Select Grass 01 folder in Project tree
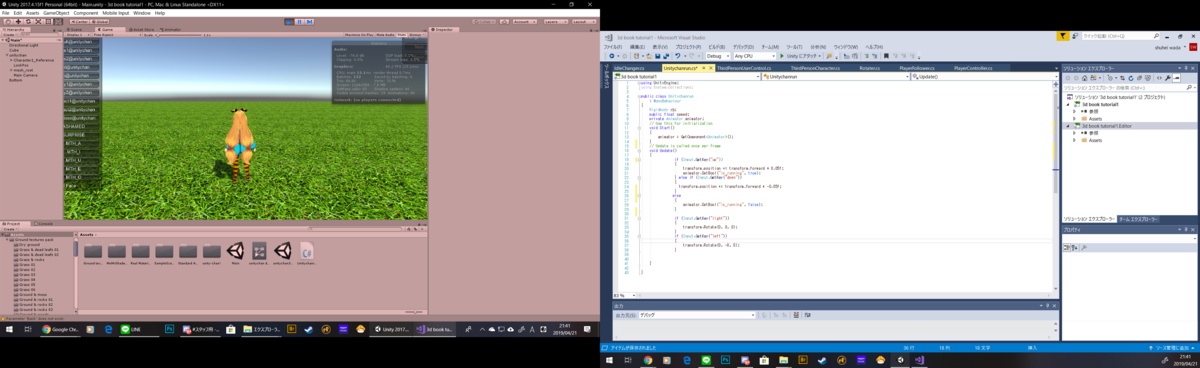1200x368 pixels. [24, 264]
